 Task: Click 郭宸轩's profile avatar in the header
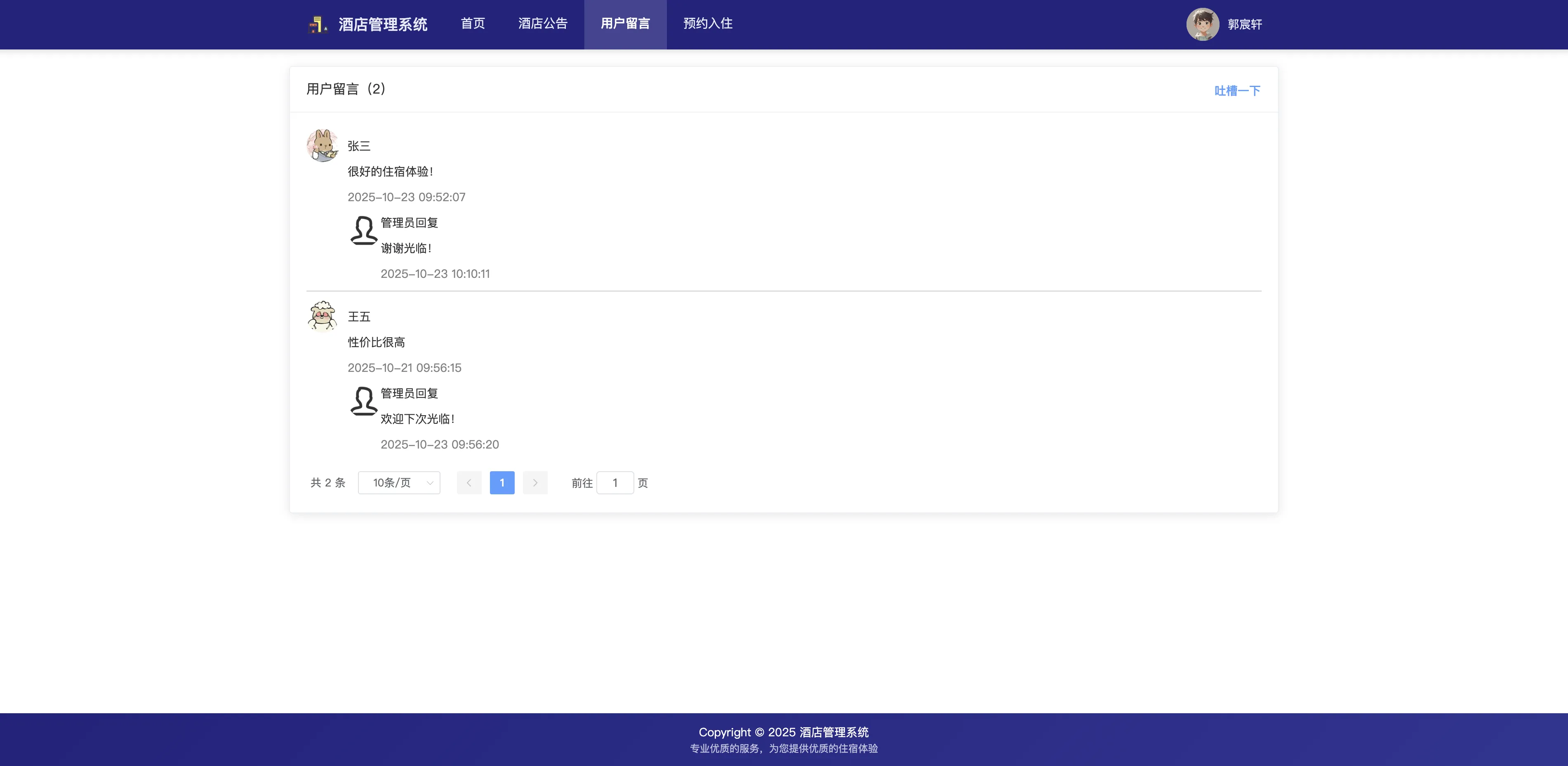[1202, 24]
